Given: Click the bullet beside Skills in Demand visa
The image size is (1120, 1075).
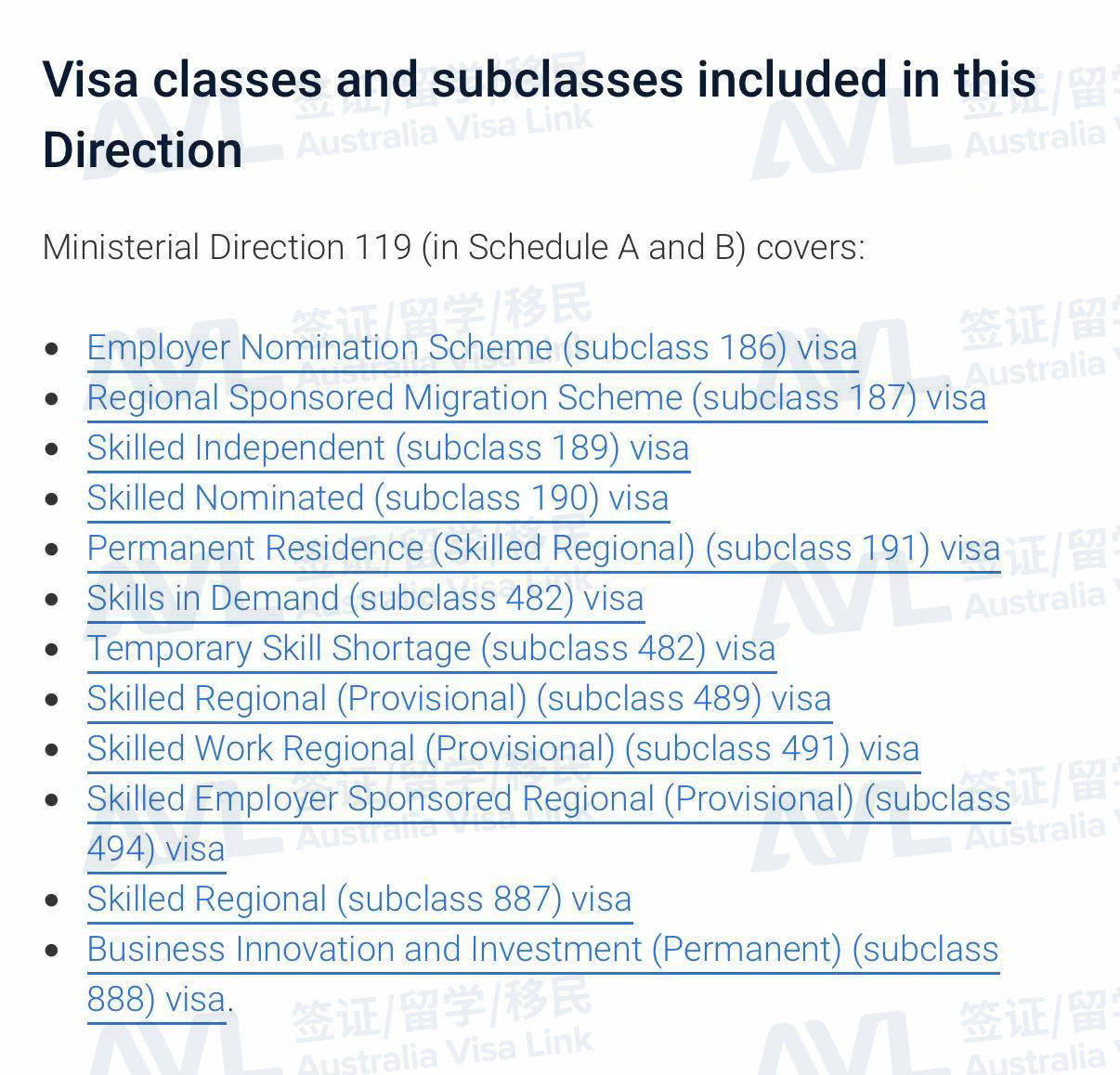Looking at the screenshot, I should click(53, 600).
